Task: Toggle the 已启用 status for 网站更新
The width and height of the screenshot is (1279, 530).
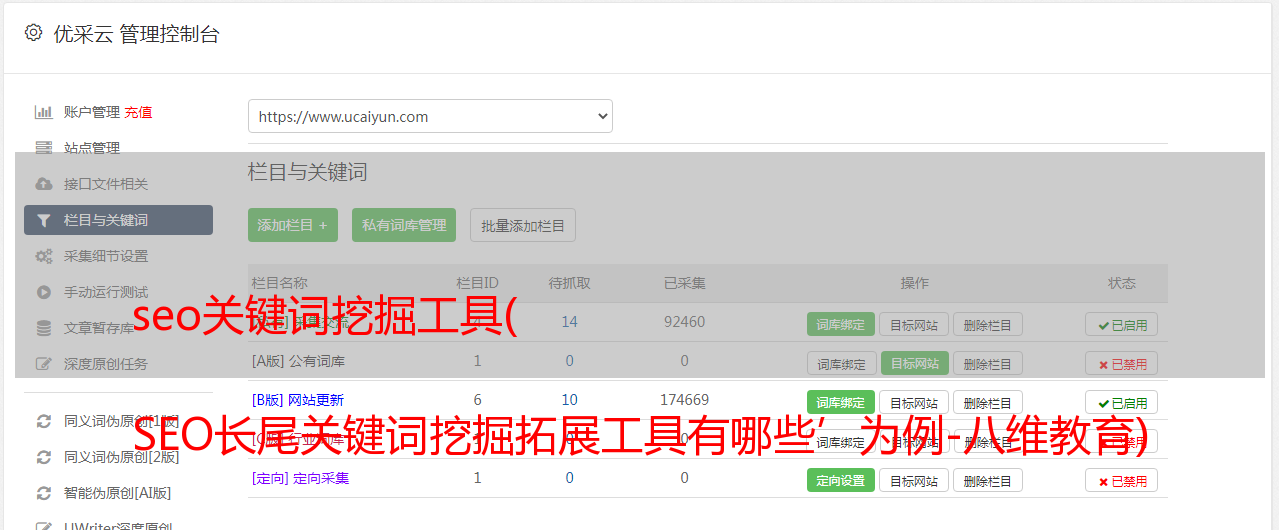Action: coord(1122,402)
